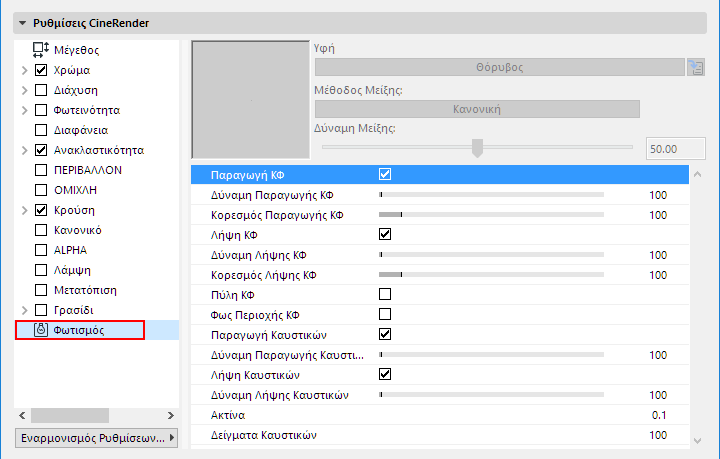This screenshot has width=720, height=459.
Task: Expand the Γρασίδι channel arrow
Action: pyautogui.click(x=24, y=310)
